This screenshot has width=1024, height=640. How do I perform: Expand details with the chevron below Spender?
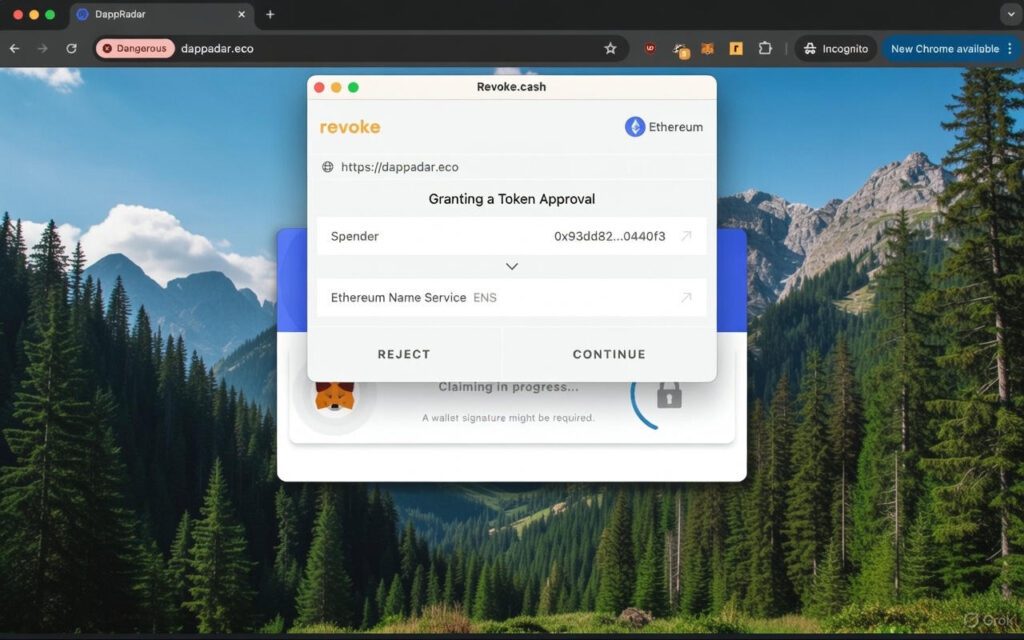512,267
